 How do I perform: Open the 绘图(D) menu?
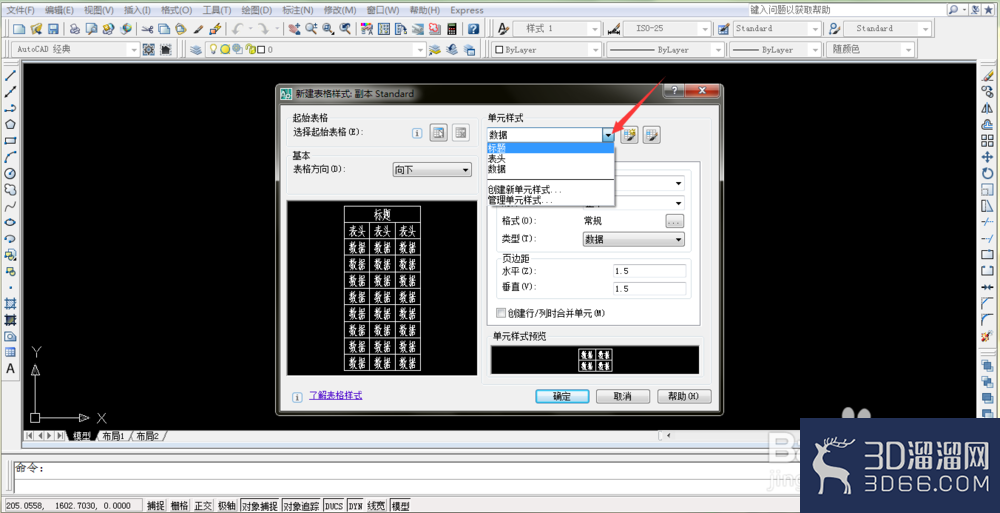pos(256,10)
